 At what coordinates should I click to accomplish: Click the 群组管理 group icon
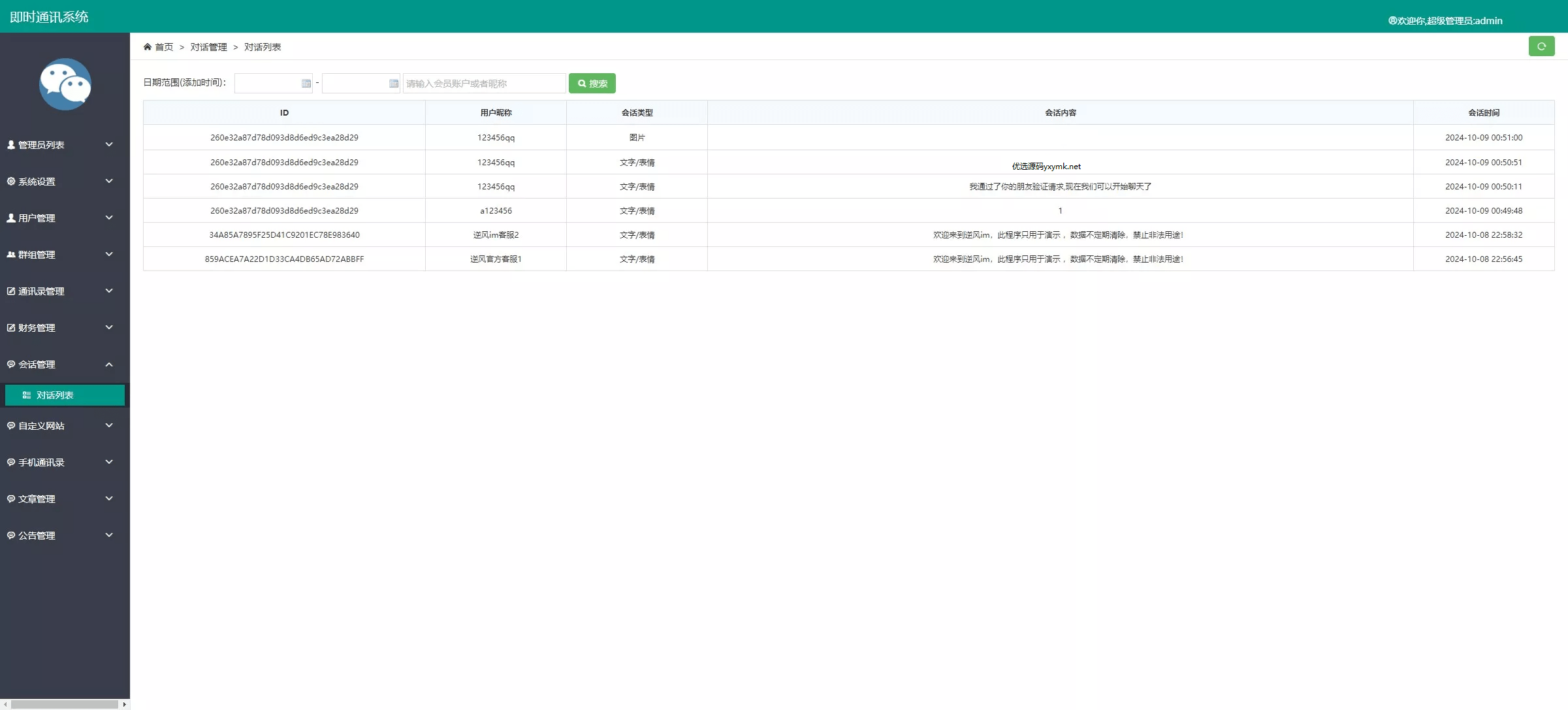click(x=11, y=255)
